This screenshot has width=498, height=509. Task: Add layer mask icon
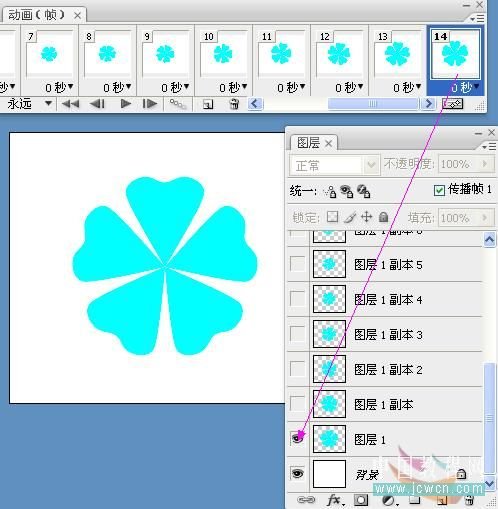tap(361, 500)
